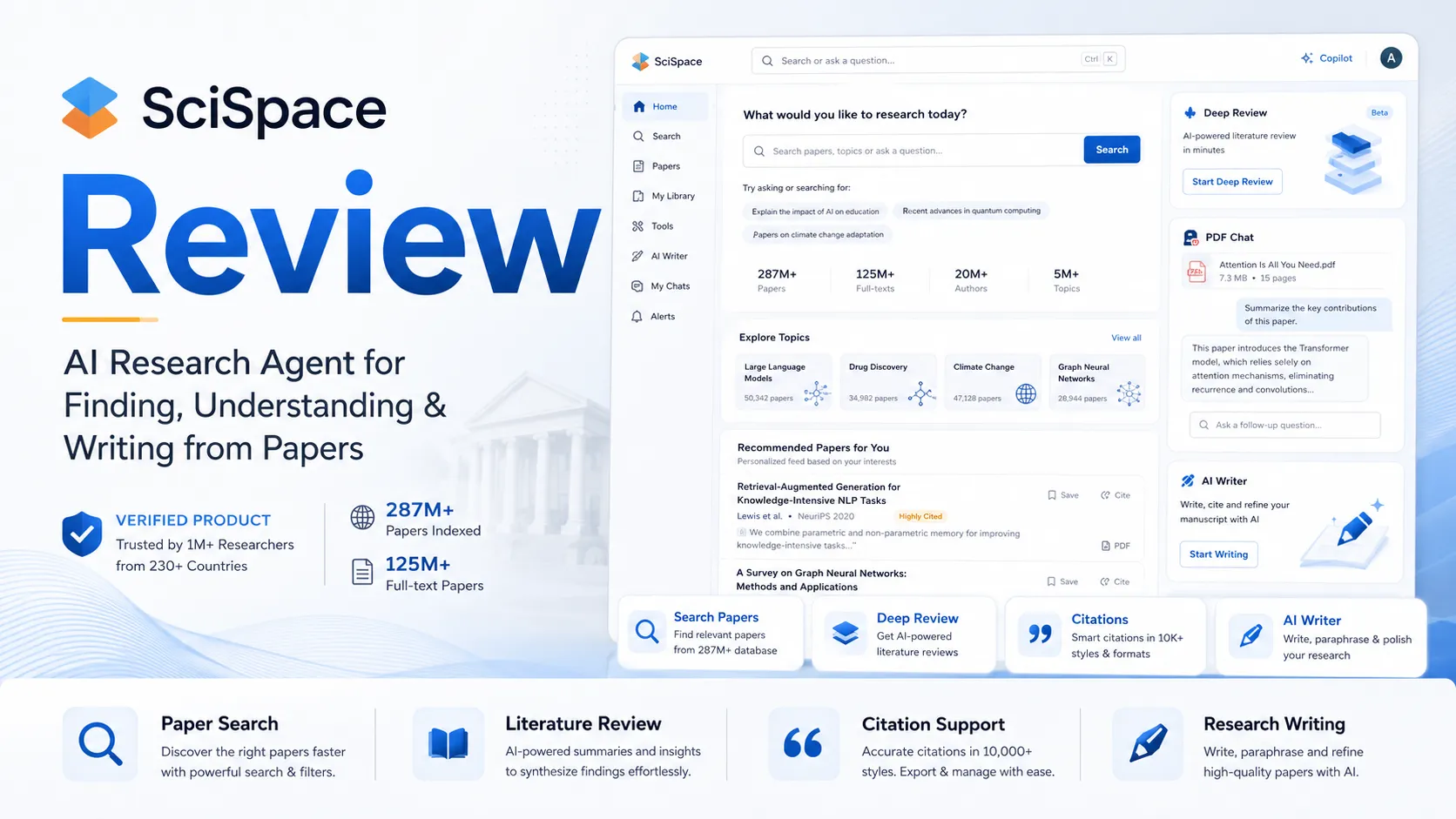Focus the top 'Search or ask a question' bar
This screenshot has height=819, width=1456.
click(938, 60)
